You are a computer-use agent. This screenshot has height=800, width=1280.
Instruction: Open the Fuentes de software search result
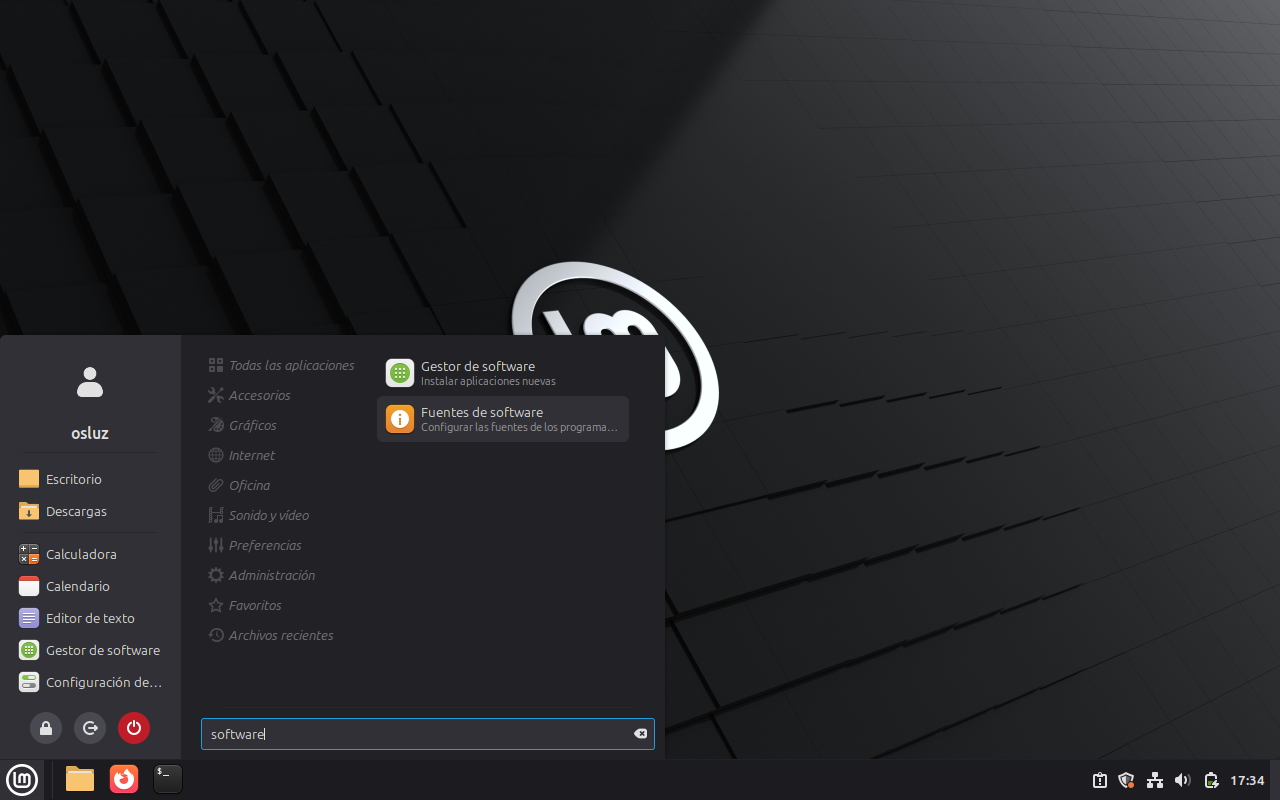(x=503, y=419)
